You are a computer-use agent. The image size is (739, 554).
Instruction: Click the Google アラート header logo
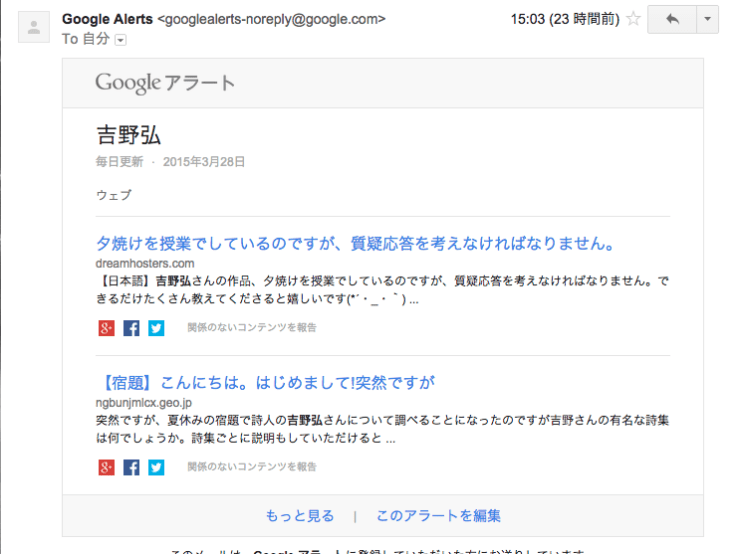[x=165, y=83]
